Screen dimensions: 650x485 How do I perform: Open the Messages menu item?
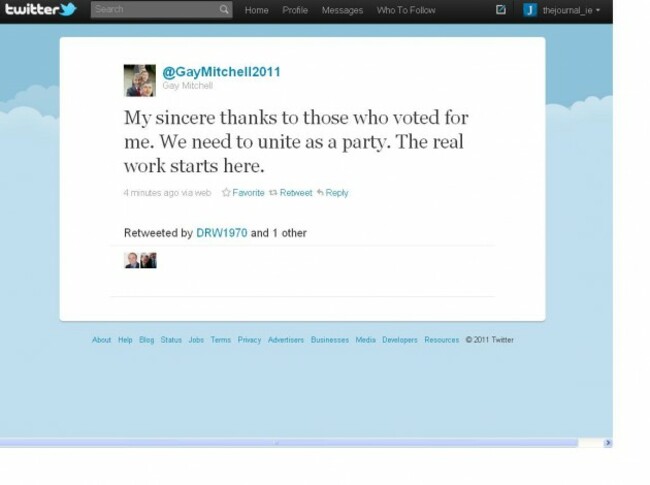coord(342,10)
